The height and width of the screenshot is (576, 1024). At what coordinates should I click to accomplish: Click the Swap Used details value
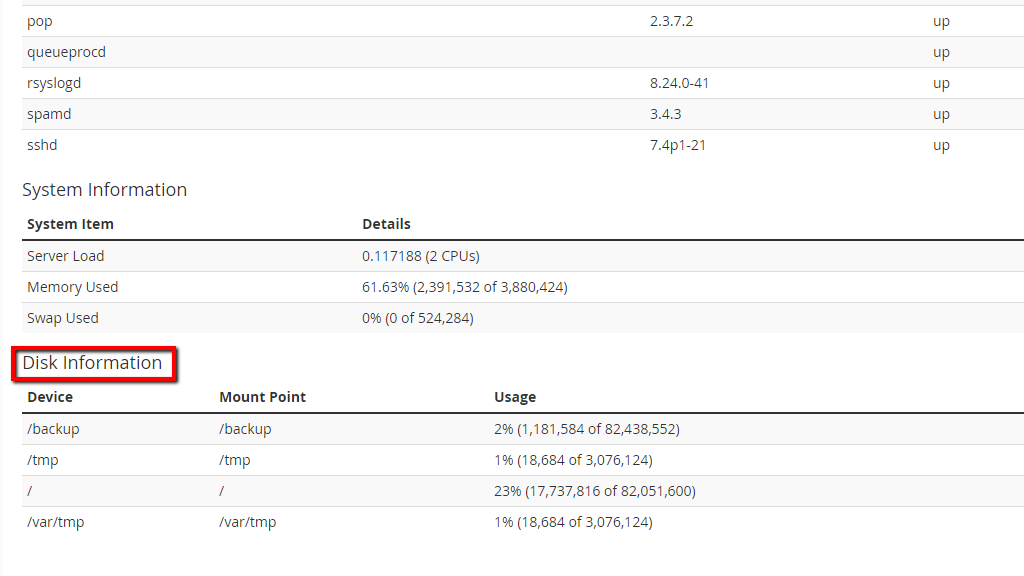click(x=417, y=318)
